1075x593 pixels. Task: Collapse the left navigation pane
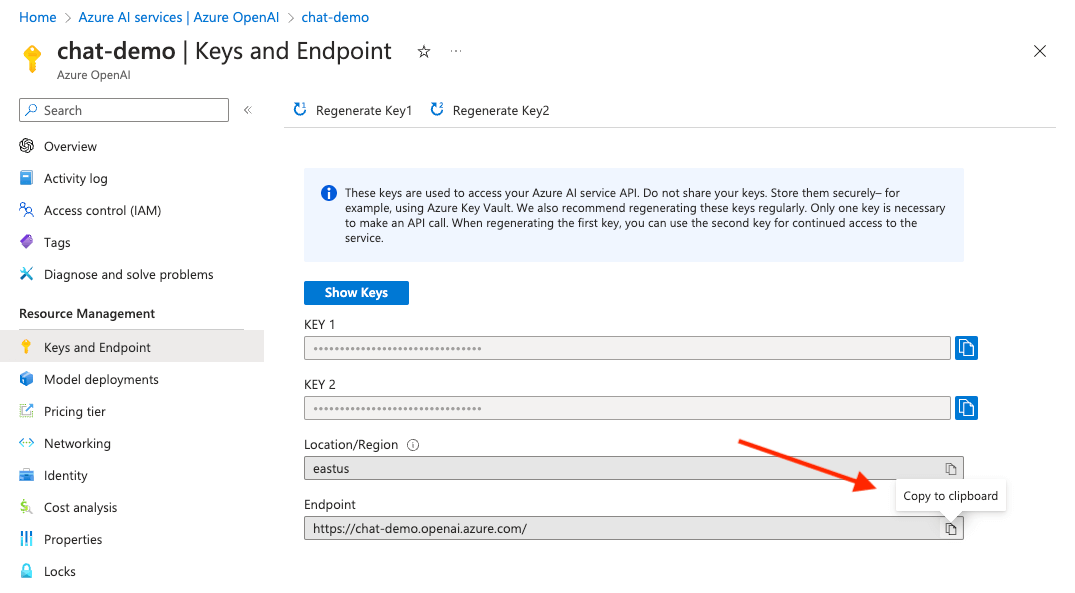[x=247, y=110]
